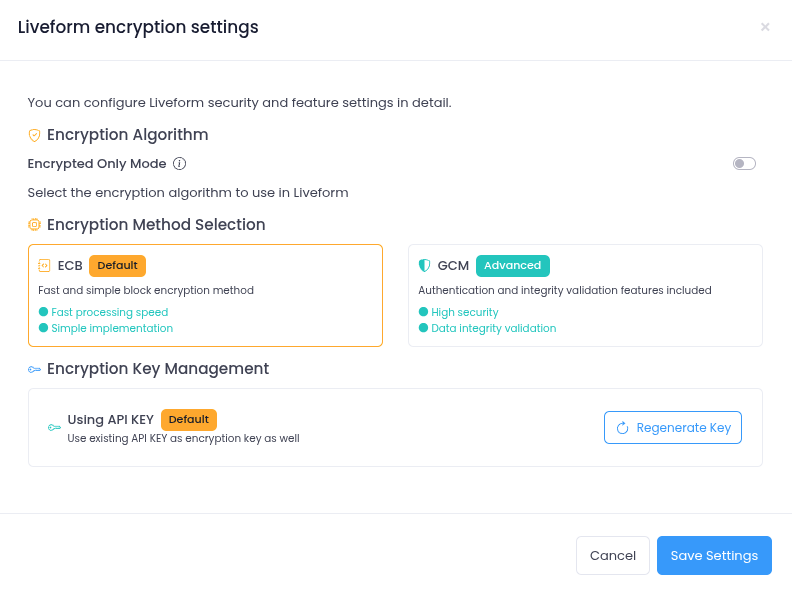Click the 'Encryption Algorithm' heading

point(127,135)
